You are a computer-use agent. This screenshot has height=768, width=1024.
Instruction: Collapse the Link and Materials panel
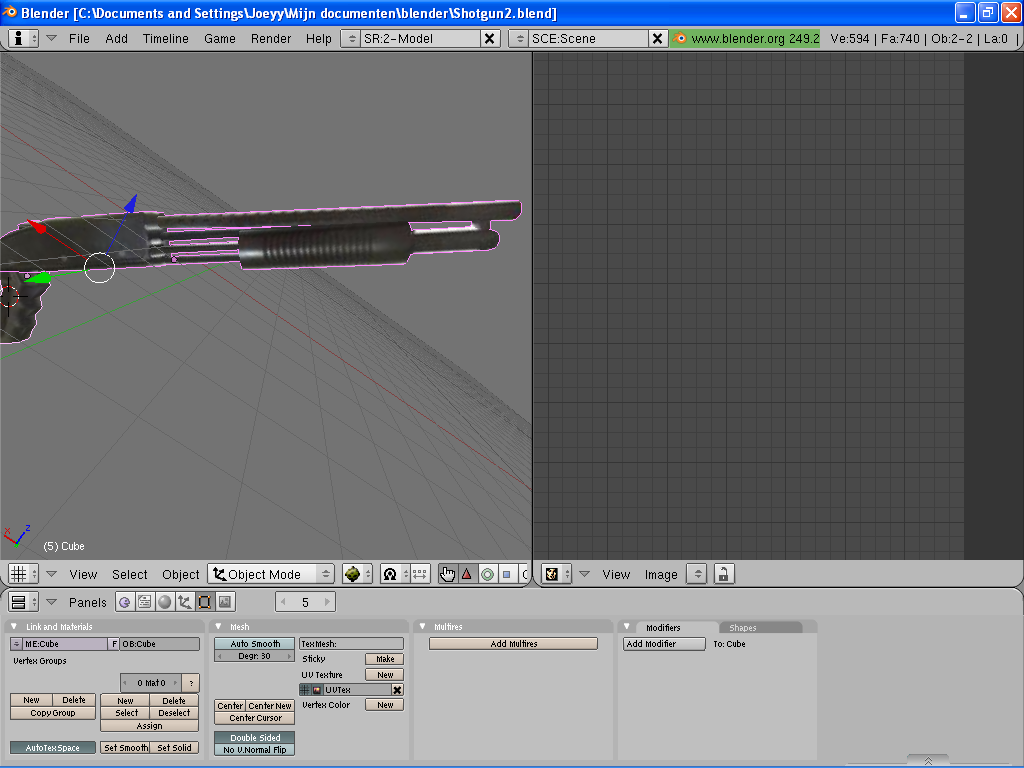(x=15, y=627)
